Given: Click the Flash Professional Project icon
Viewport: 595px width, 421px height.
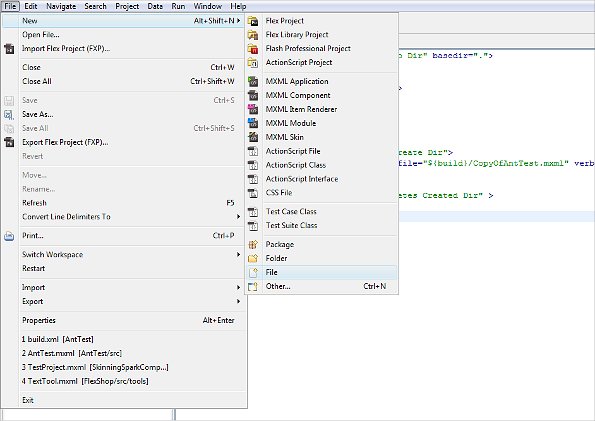Looking at the screenshot, I should pyautogui.click(x=253, y=49).
